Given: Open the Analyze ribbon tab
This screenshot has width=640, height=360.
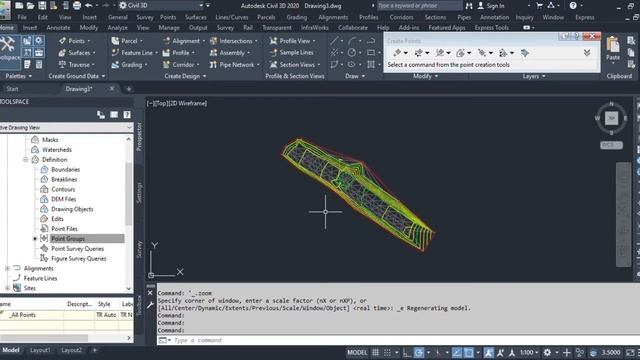Looking at the screenshot, I should coord(118,27).
